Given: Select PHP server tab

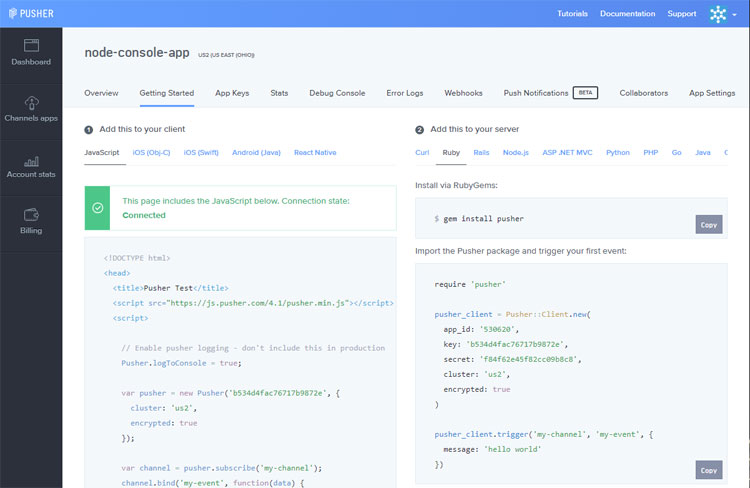Looking at the screenshot, I should [651, 153].
